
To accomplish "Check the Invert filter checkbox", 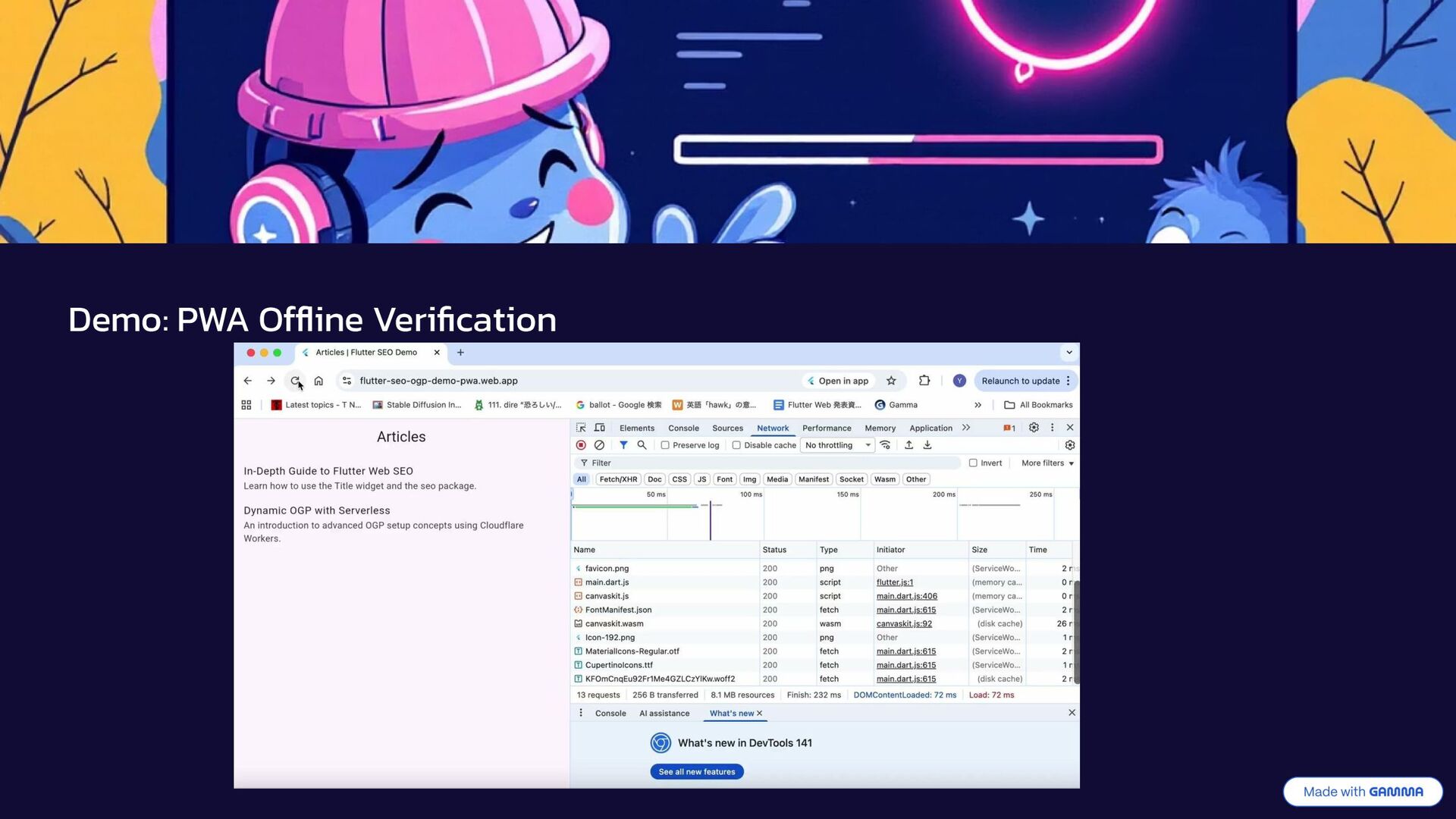I will click(973, 463).
